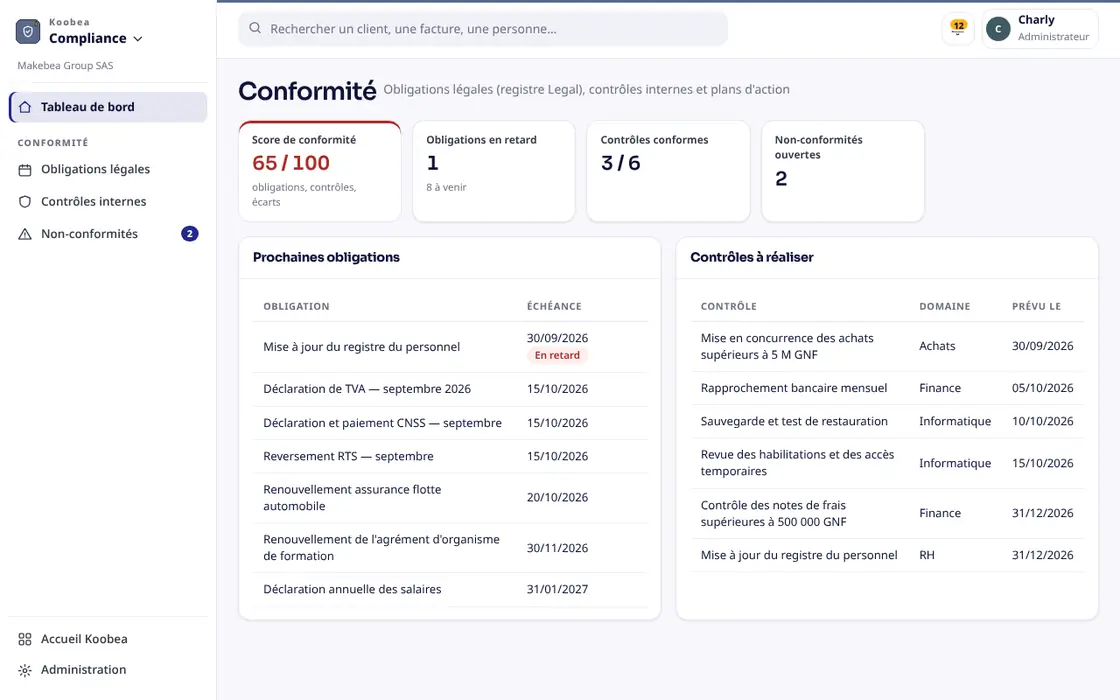Click the 05/10/2026 planned date
The height and width of the screenshot is (700, 1120).
(1042, 389)
